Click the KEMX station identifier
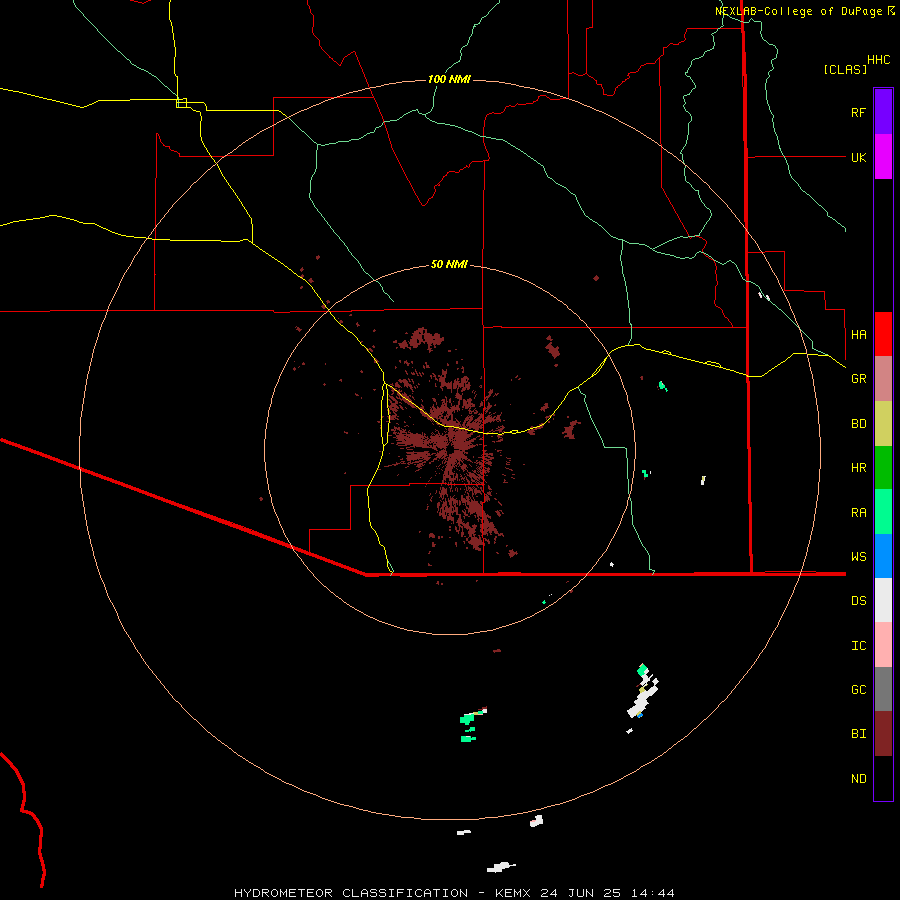This screenshot has width=900, height=900. (x=513, y=893)
